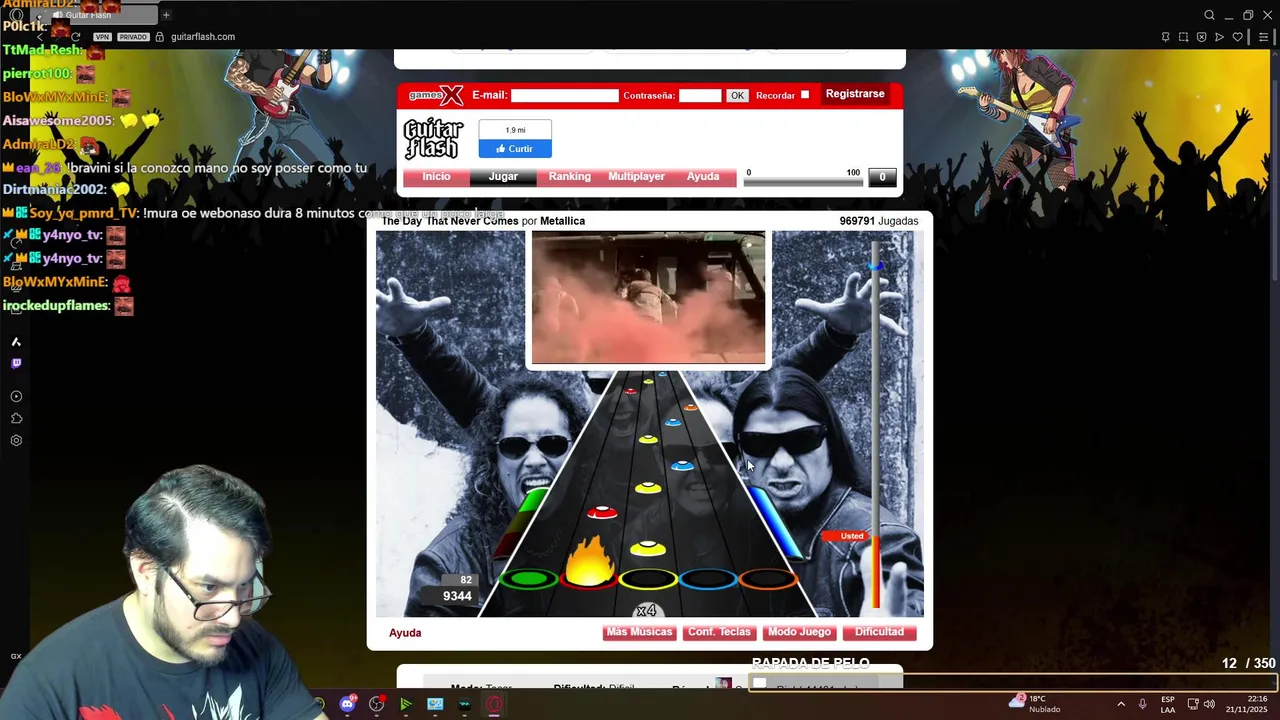
Task: Click the vertical rock meter bar in game
Action: point(876,426)
